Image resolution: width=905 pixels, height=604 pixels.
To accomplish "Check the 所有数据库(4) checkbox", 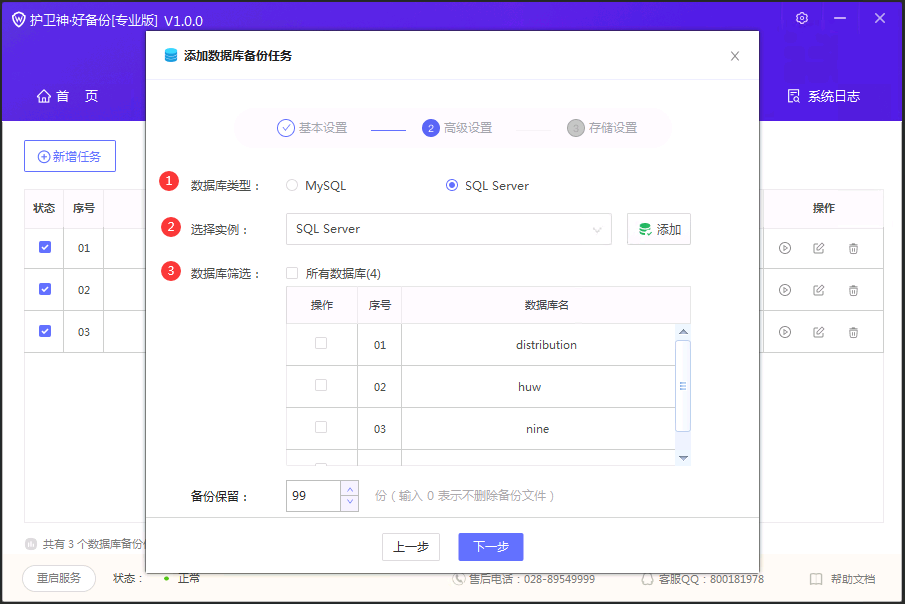I will click(x=292, y=273).
